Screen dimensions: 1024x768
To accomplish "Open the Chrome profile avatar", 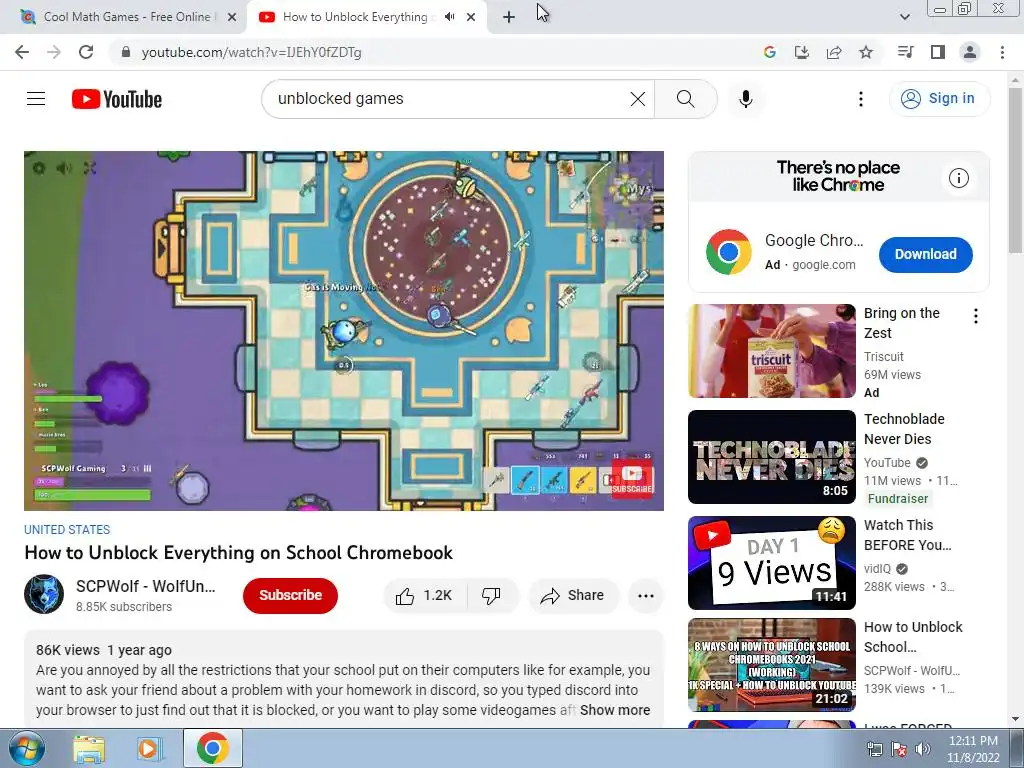I will click(x=970, y=52).
